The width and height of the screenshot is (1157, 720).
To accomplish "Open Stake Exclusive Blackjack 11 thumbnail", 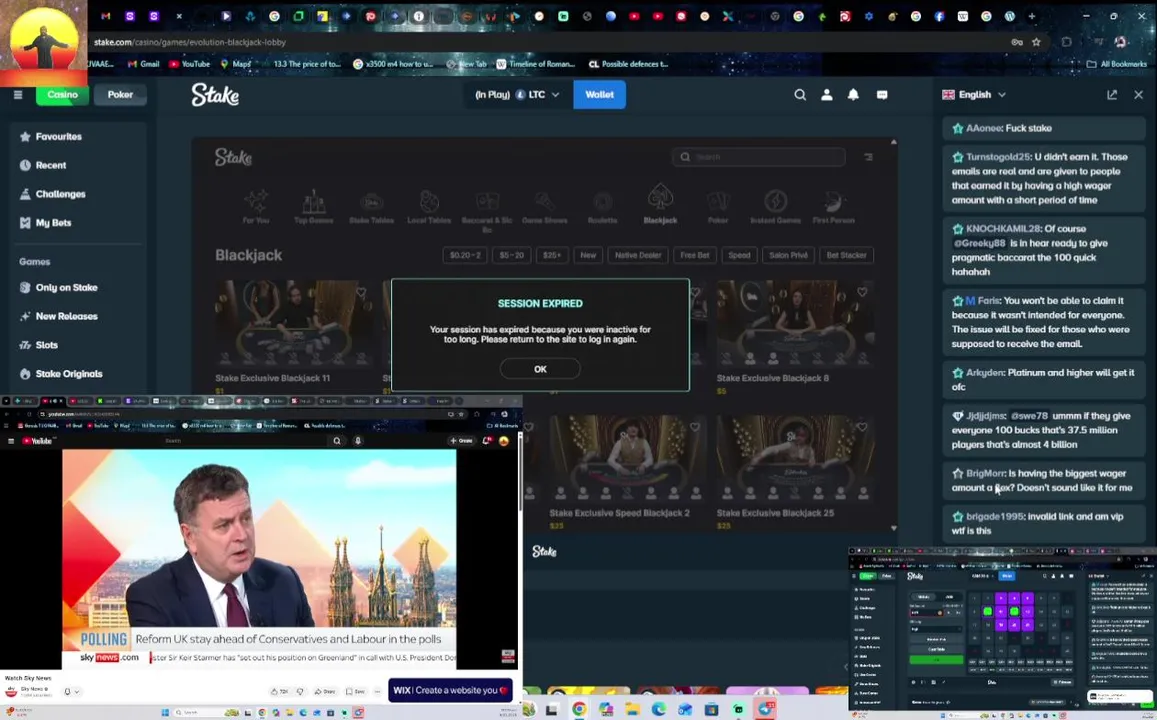I will [294, 323].
